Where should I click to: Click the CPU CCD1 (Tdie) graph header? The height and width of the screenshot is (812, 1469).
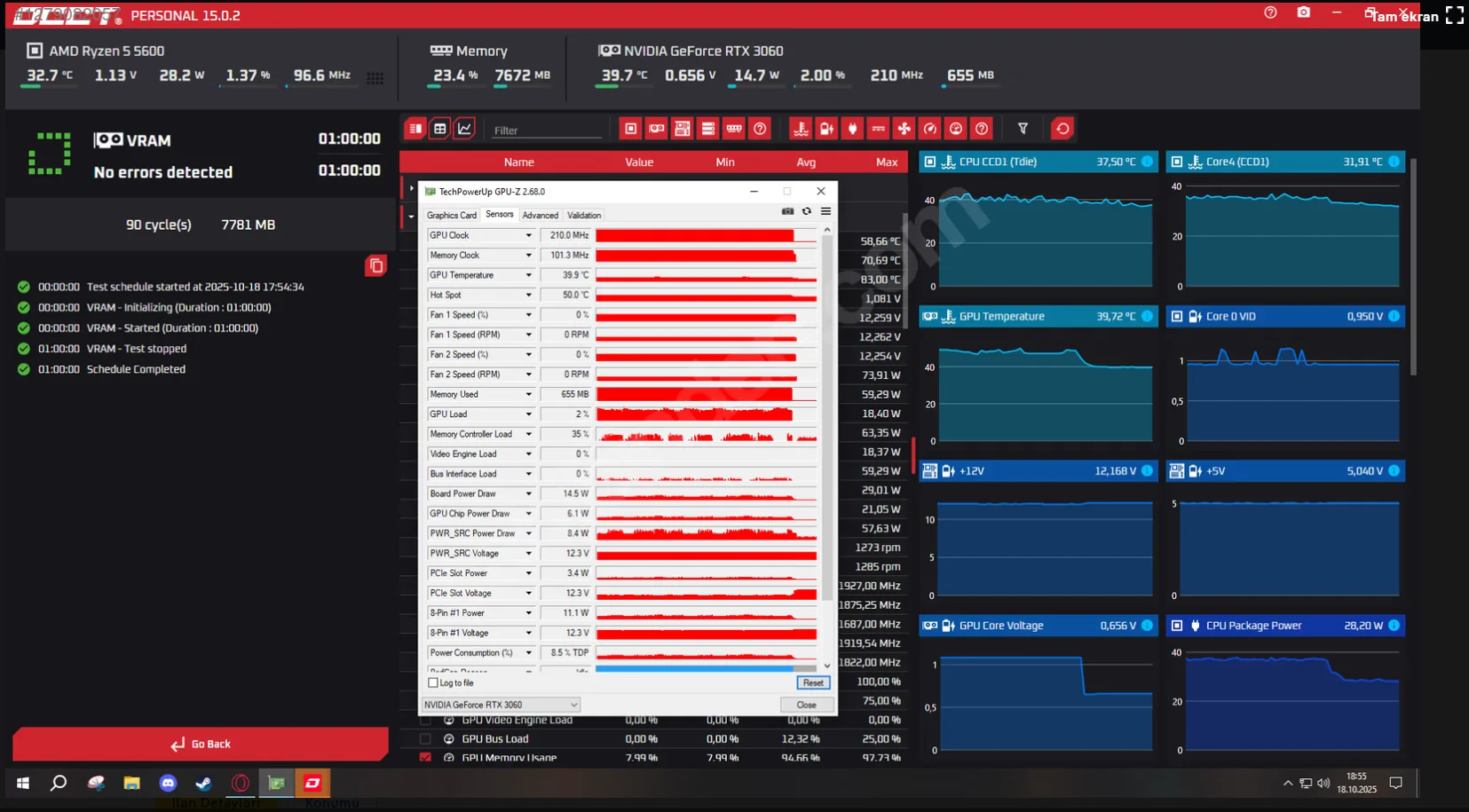coord(1039,162)
